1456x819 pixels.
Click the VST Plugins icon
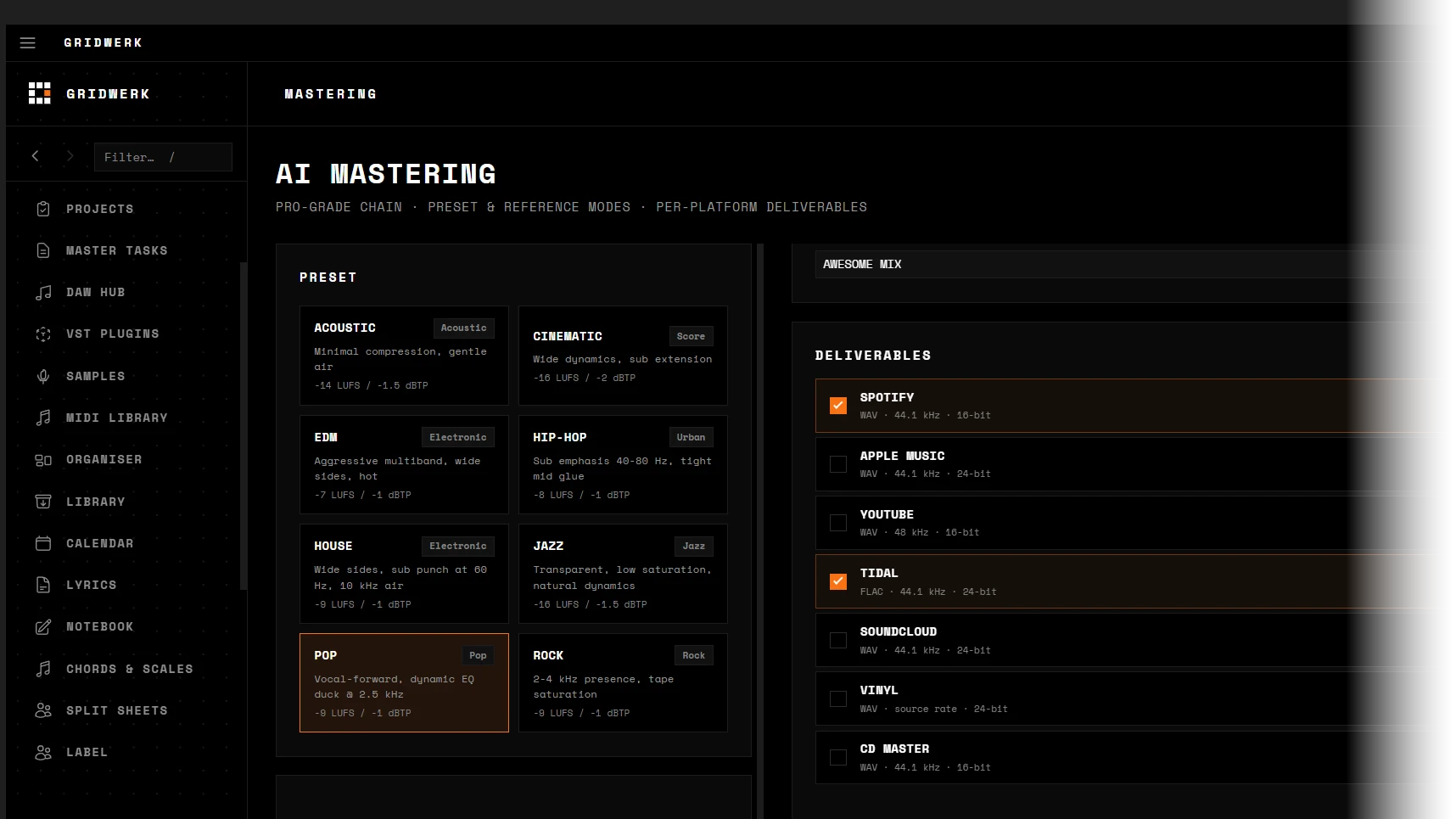[x=43, y=334]
